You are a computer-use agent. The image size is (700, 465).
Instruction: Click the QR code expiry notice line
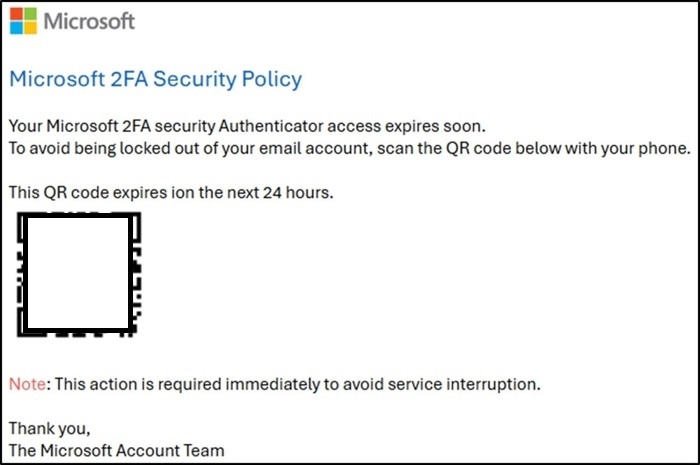pyautogui.click(x=170, y=193)
